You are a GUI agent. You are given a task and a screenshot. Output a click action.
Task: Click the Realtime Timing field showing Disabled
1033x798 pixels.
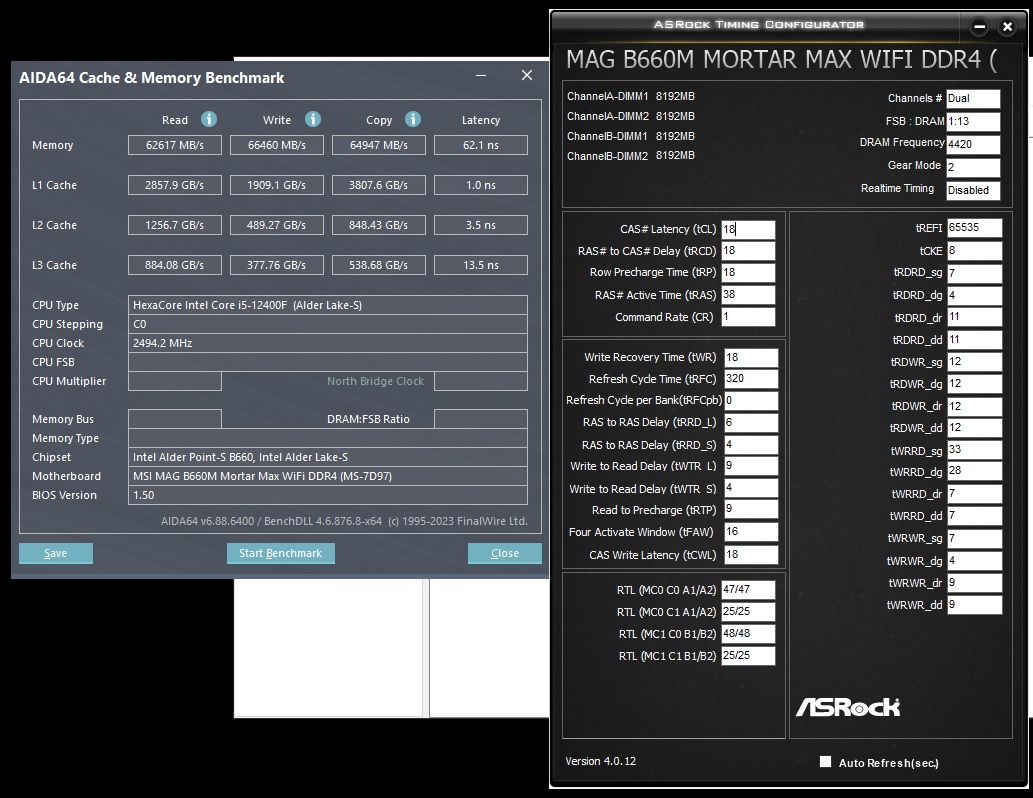[973, 190]
